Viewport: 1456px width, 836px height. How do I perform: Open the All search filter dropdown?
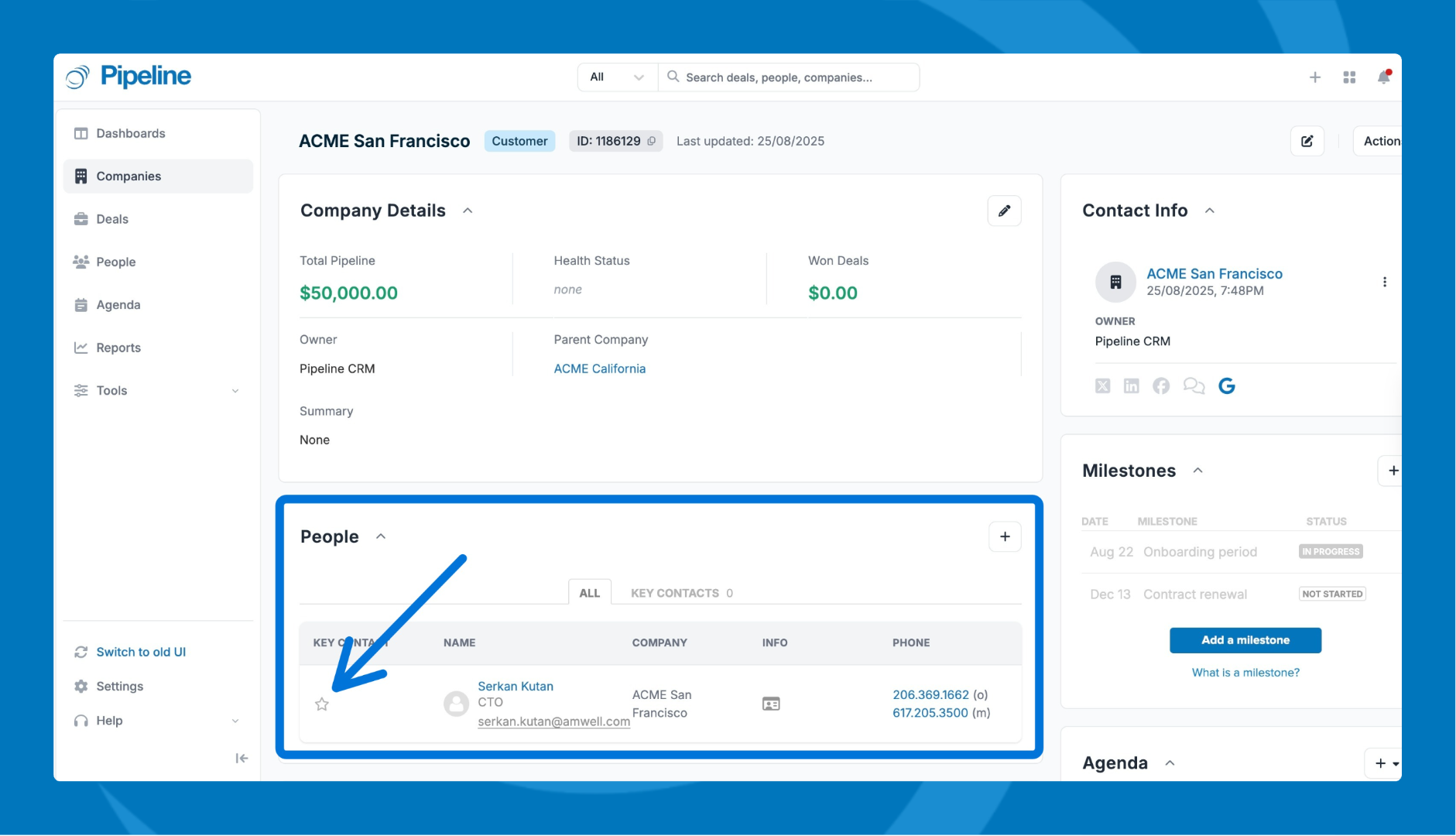(x=617, y=77)
